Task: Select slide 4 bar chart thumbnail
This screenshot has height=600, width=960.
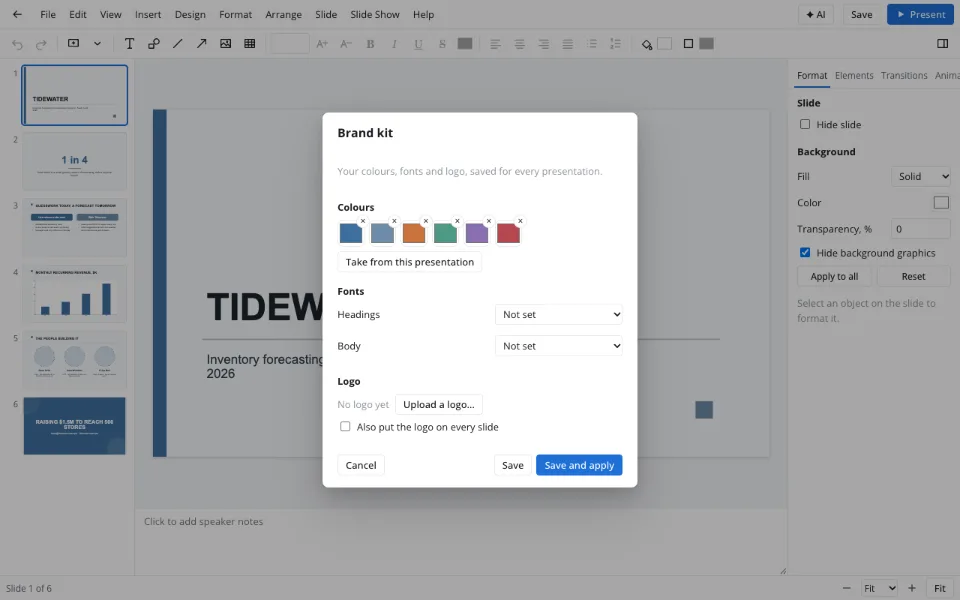Action: (75, 294)
